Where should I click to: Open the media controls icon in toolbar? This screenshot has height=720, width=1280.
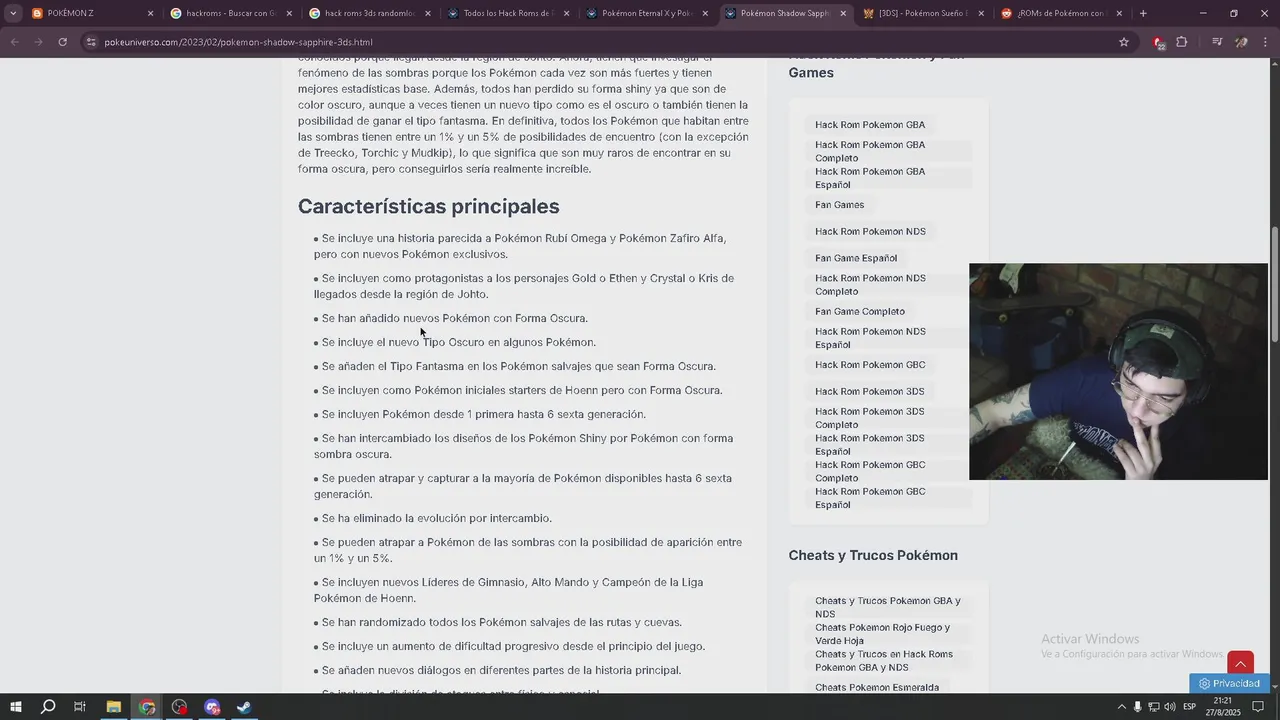coord(1217,42)
